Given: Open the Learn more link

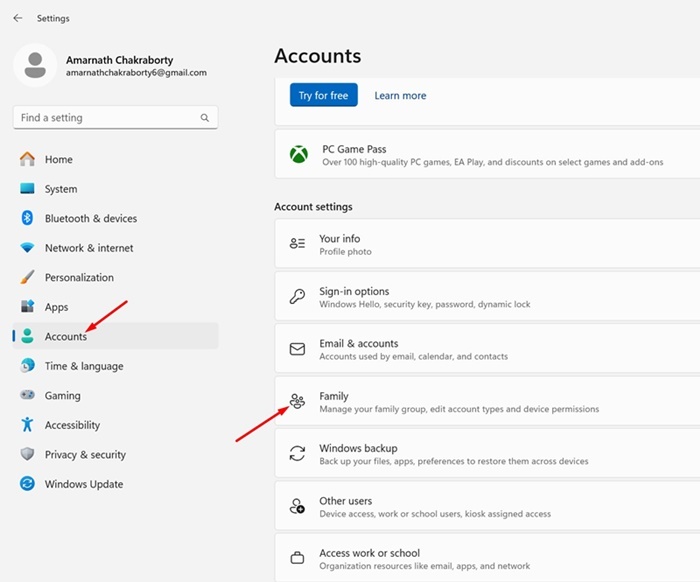Looking at the screenshot, I should tap(400, 96).
